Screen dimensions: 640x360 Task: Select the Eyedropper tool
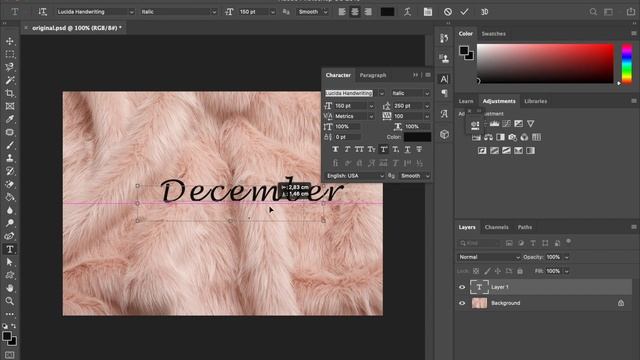point(10,119)
